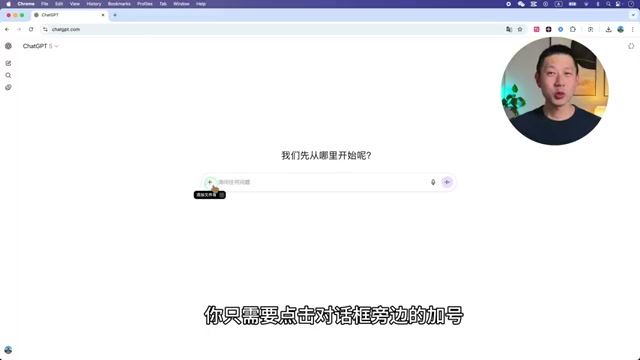This screenshot has width=640, height=360.
Task: Click the Wi-Fi icon in menu bar
Action: click(586, 4)
